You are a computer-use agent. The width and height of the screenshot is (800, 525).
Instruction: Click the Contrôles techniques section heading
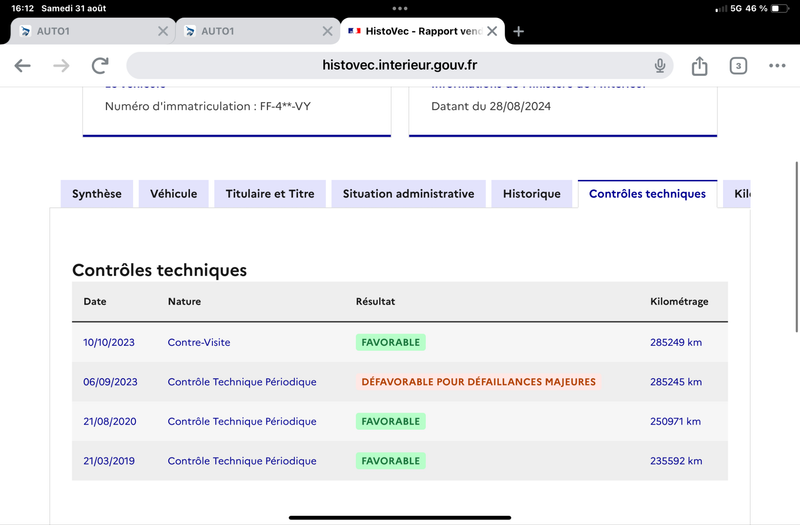[x=159, y=270]
